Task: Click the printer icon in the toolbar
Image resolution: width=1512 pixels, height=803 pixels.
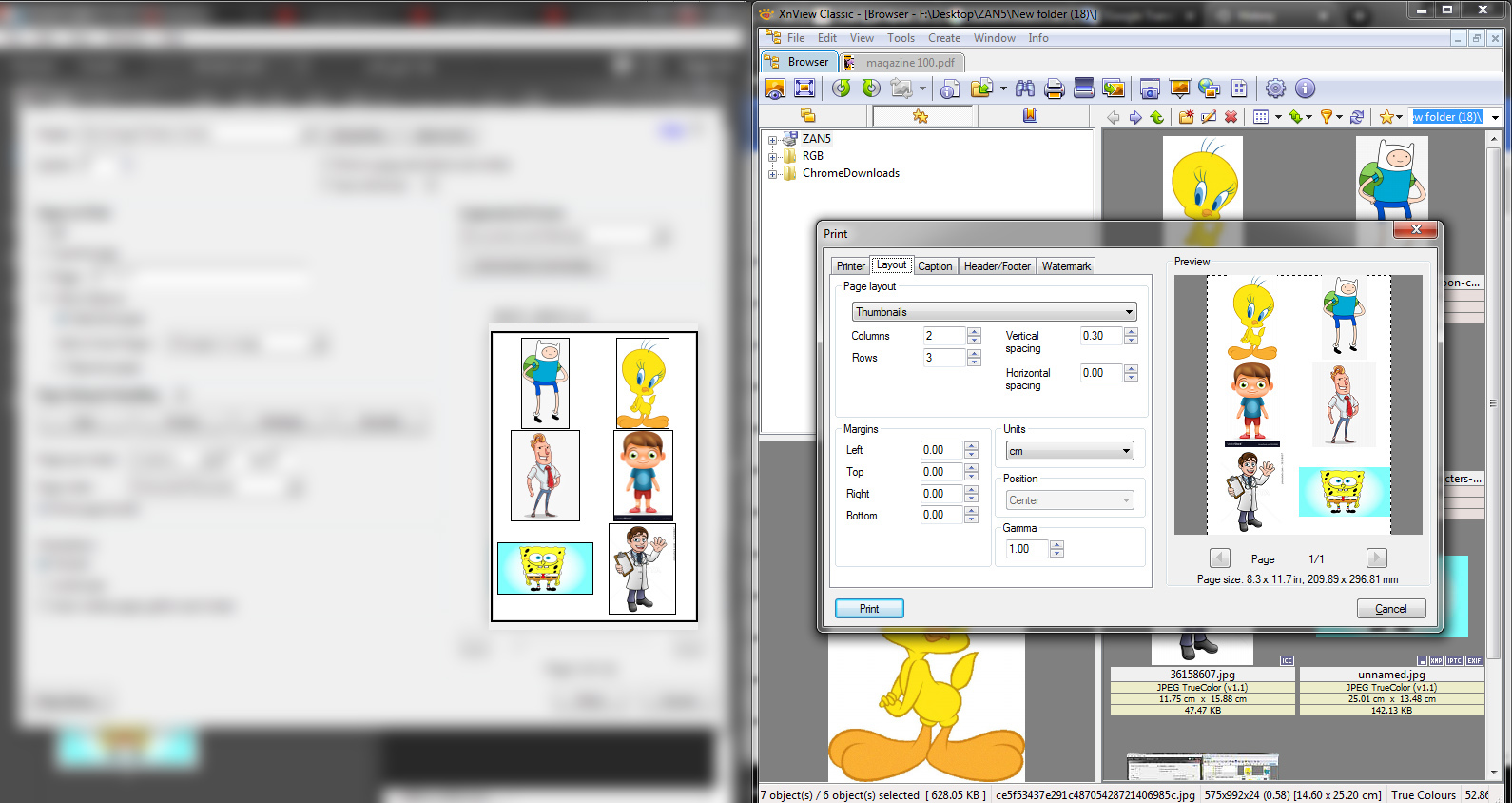Action: (x=1054, y=88)
